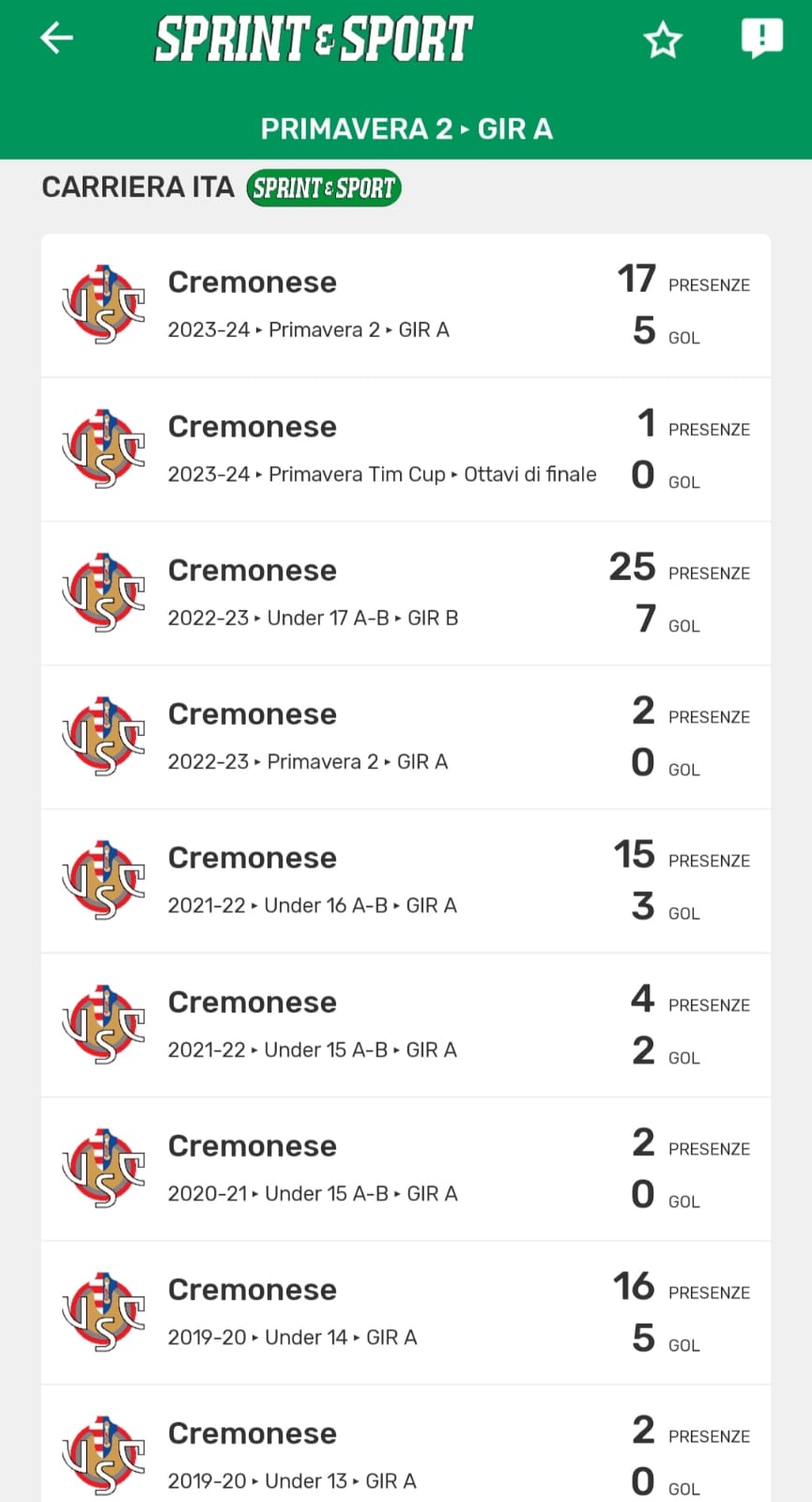Viewport: 812px width, 1502px height.
Task: Open the Primavera 2 GIR A header link
Action: (406, 129)
